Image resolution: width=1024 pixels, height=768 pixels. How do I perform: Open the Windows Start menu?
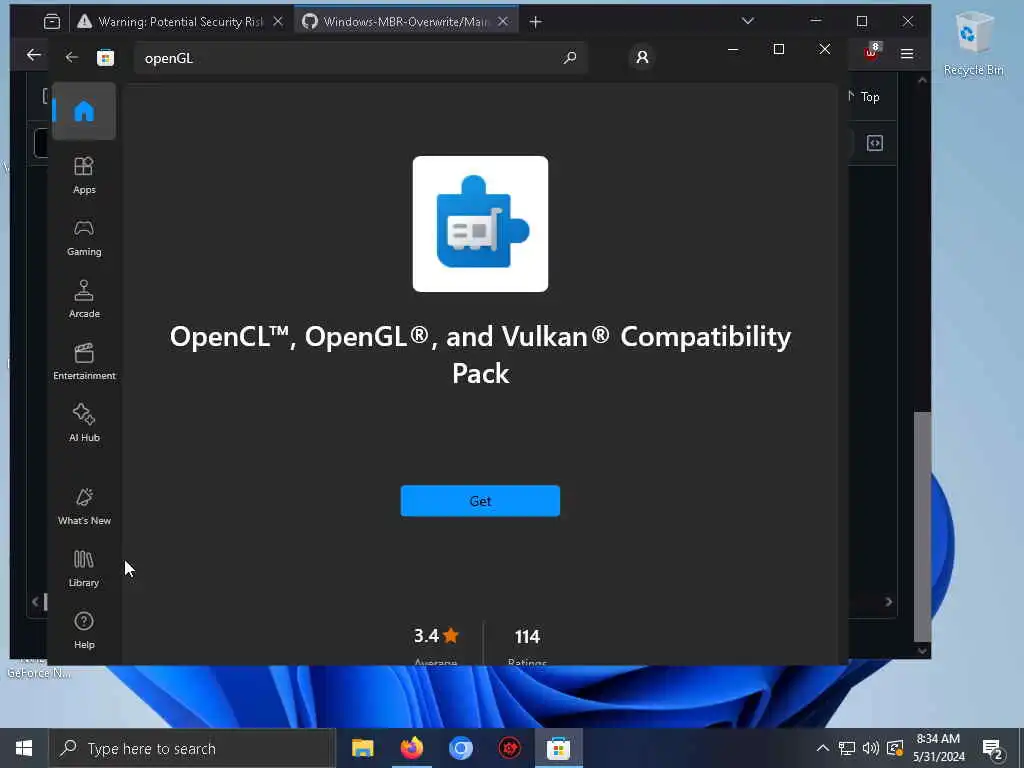tap(24, 748)
